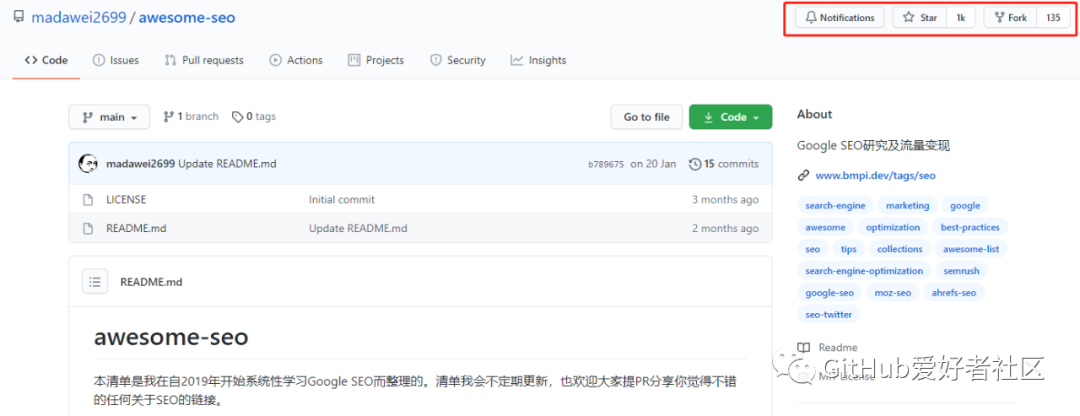The width and height of the screenshot is (1080, 416).
Task: Click the repository book icon beside owner name
Action: 19,17
